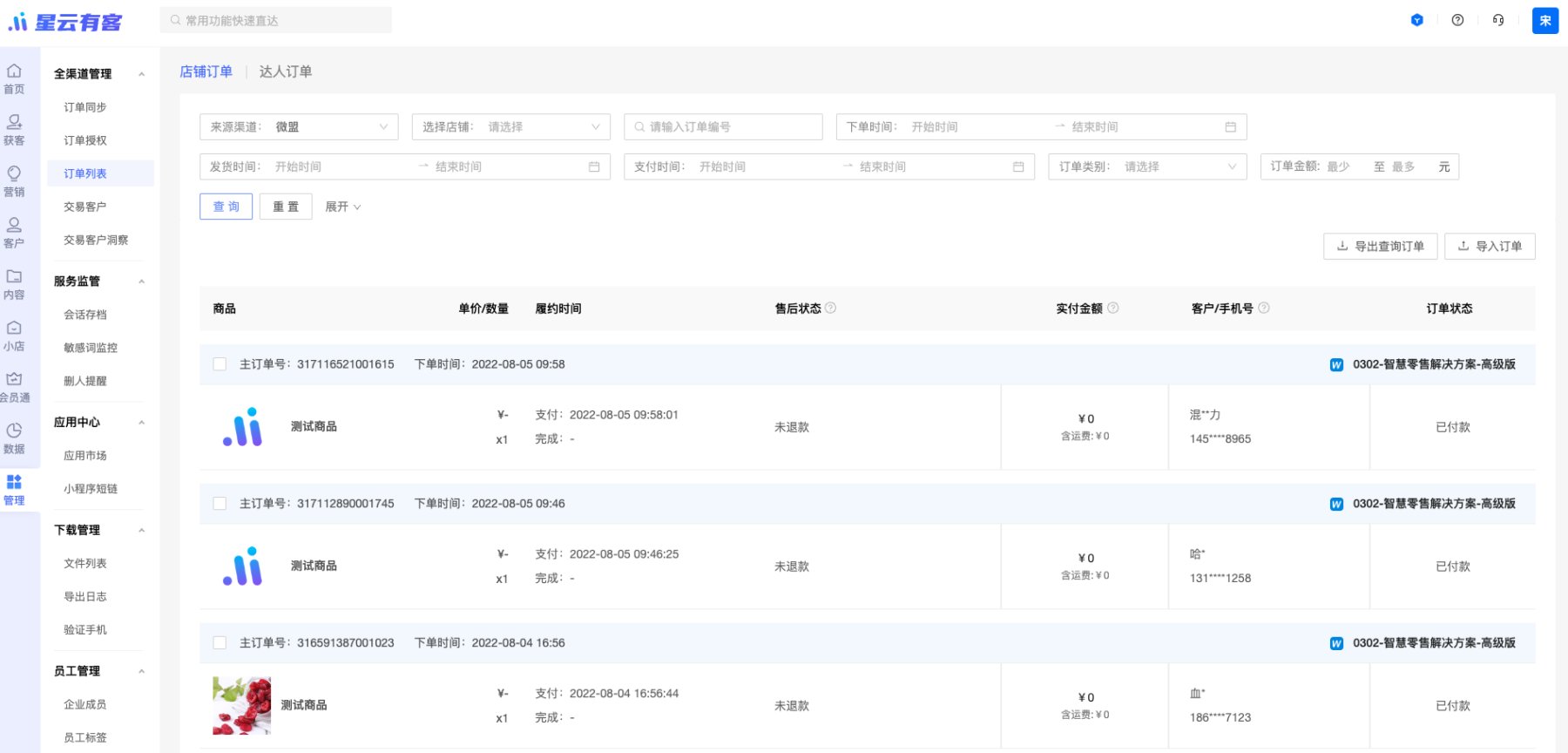This screenshot has width=1568, height=753.
Task: Open 敏感词监控 menu item
Action: [x=90, y=348]
